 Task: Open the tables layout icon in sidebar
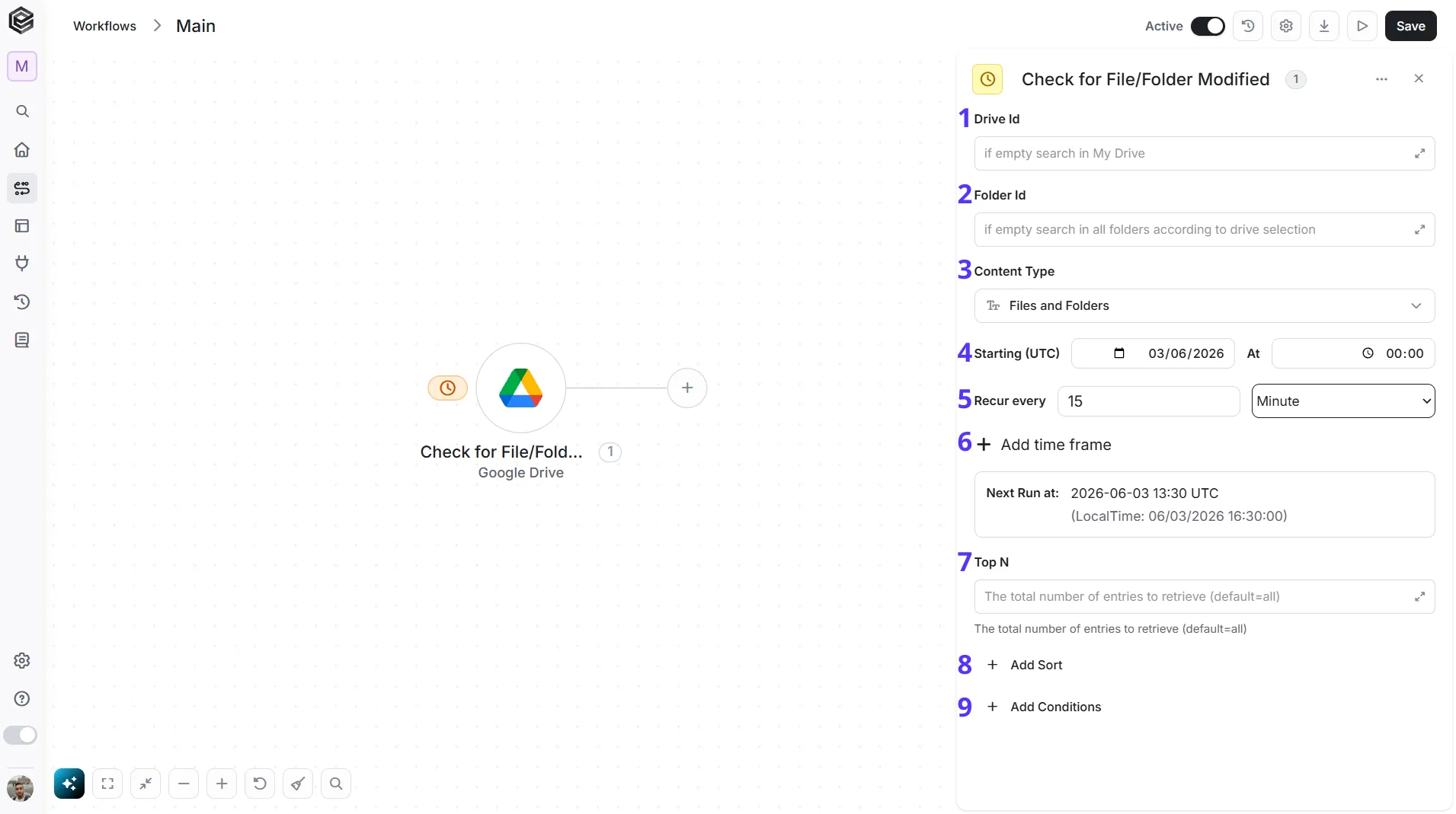[x=22, y=225]
